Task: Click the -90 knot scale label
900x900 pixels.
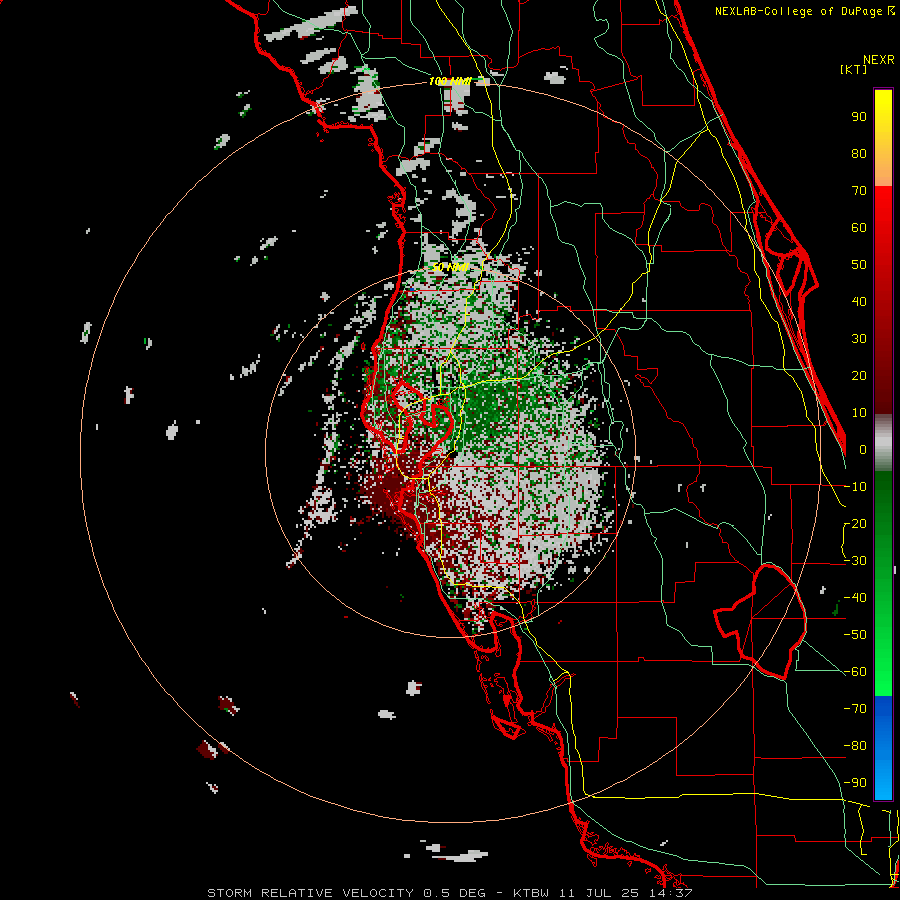Action: coord(856,783)
